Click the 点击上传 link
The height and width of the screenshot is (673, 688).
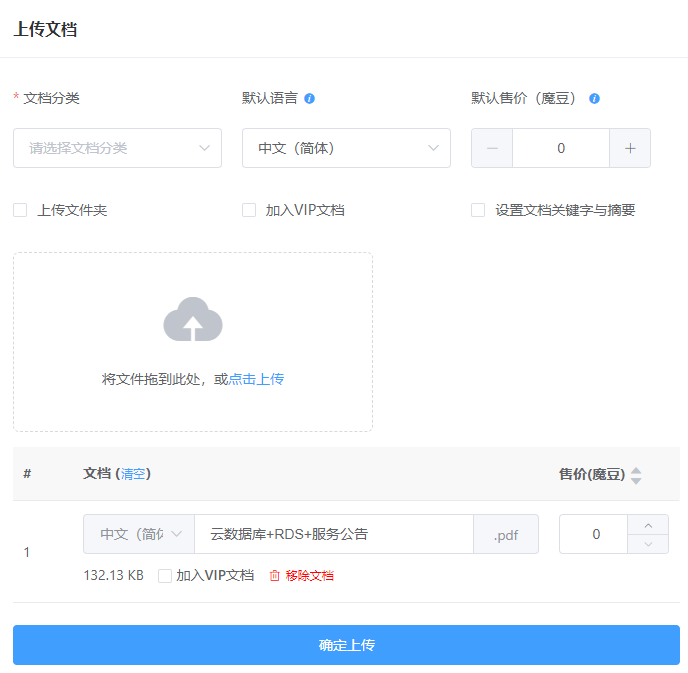click(x=257, y=379)
